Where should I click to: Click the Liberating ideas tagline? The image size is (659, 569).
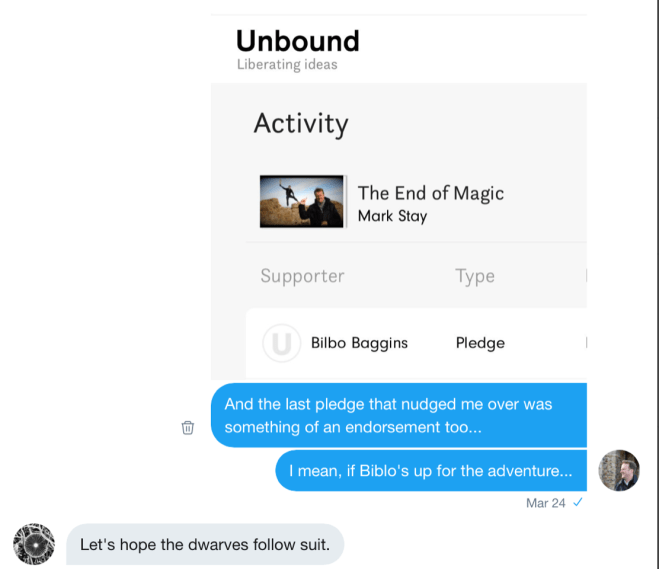click(x=287, y=64)
